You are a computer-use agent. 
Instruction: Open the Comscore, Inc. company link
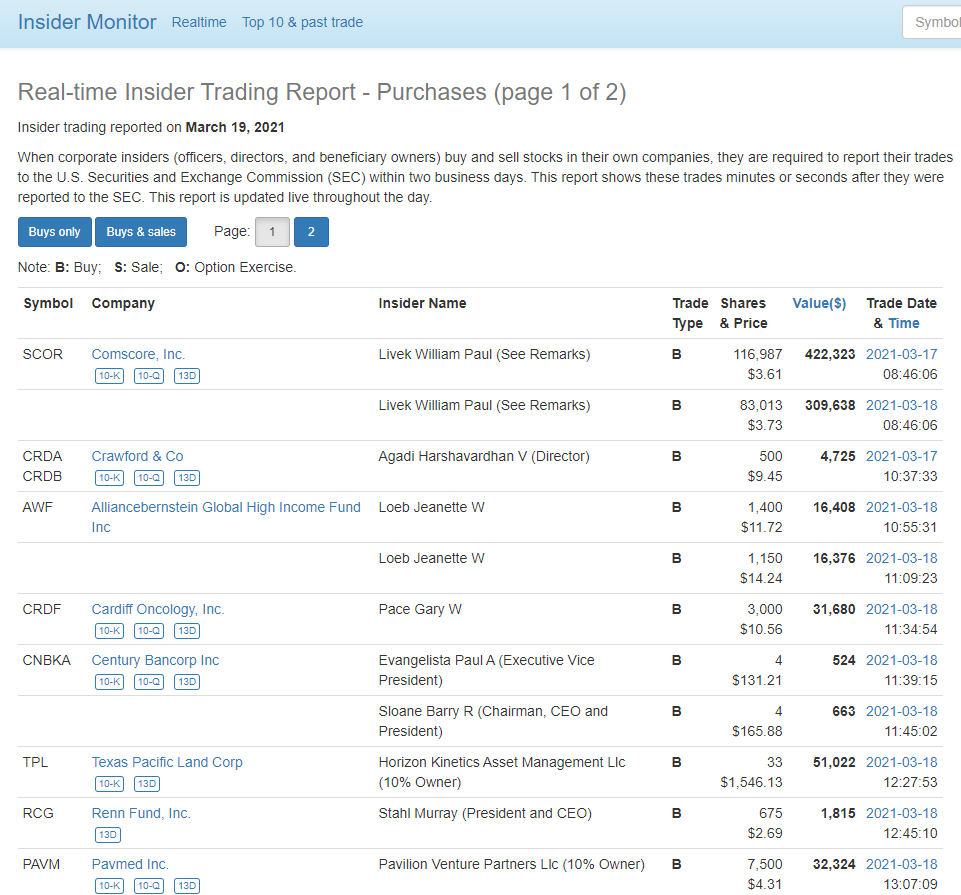click(139, 354)
